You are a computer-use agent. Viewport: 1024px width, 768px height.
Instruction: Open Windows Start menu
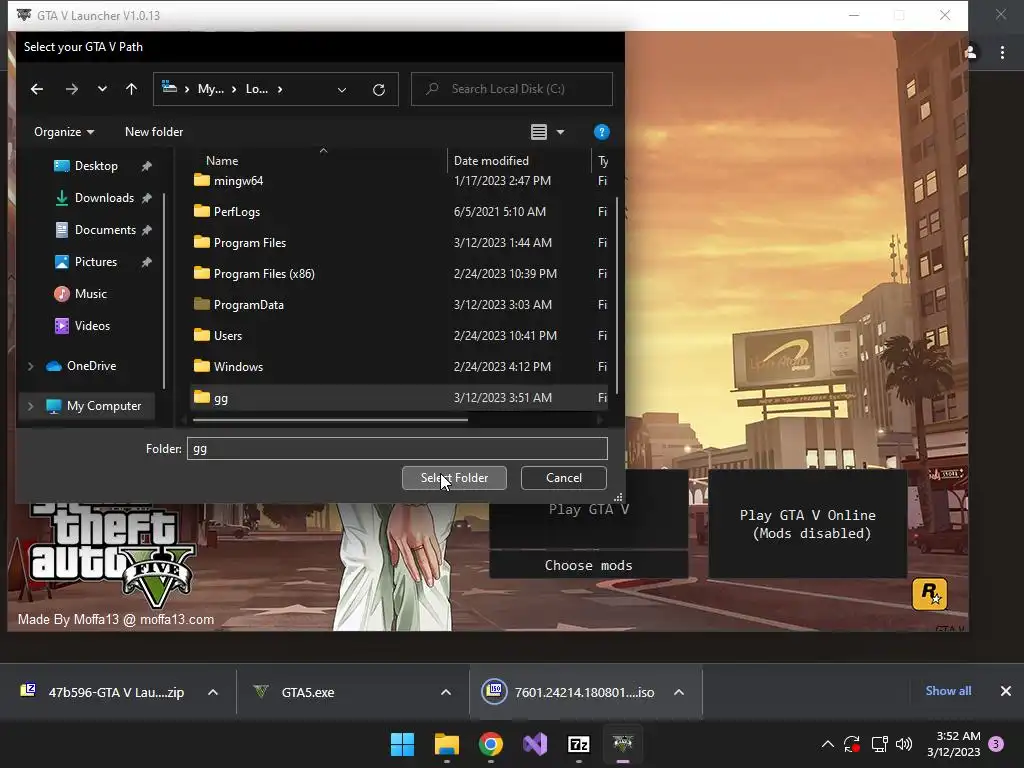tap(402, 744)
